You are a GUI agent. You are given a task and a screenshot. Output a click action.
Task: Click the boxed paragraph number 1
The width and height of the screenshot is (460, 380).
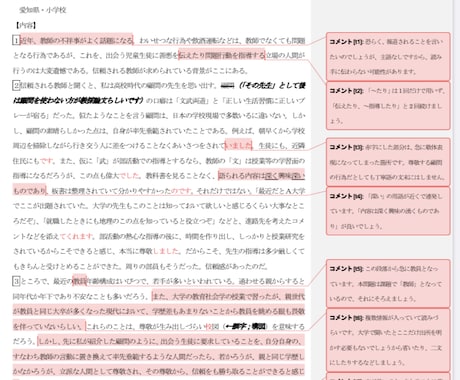(x=16, y=40)
